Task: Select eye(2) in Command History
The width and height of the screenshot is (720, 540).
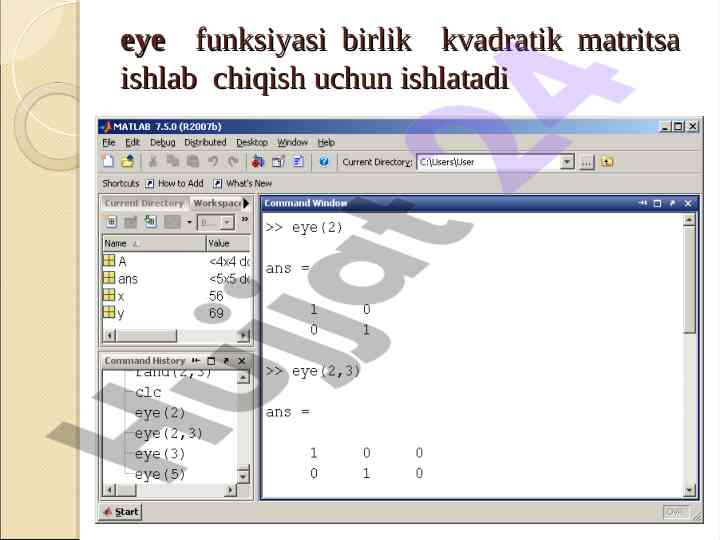Action: point(160,413)
